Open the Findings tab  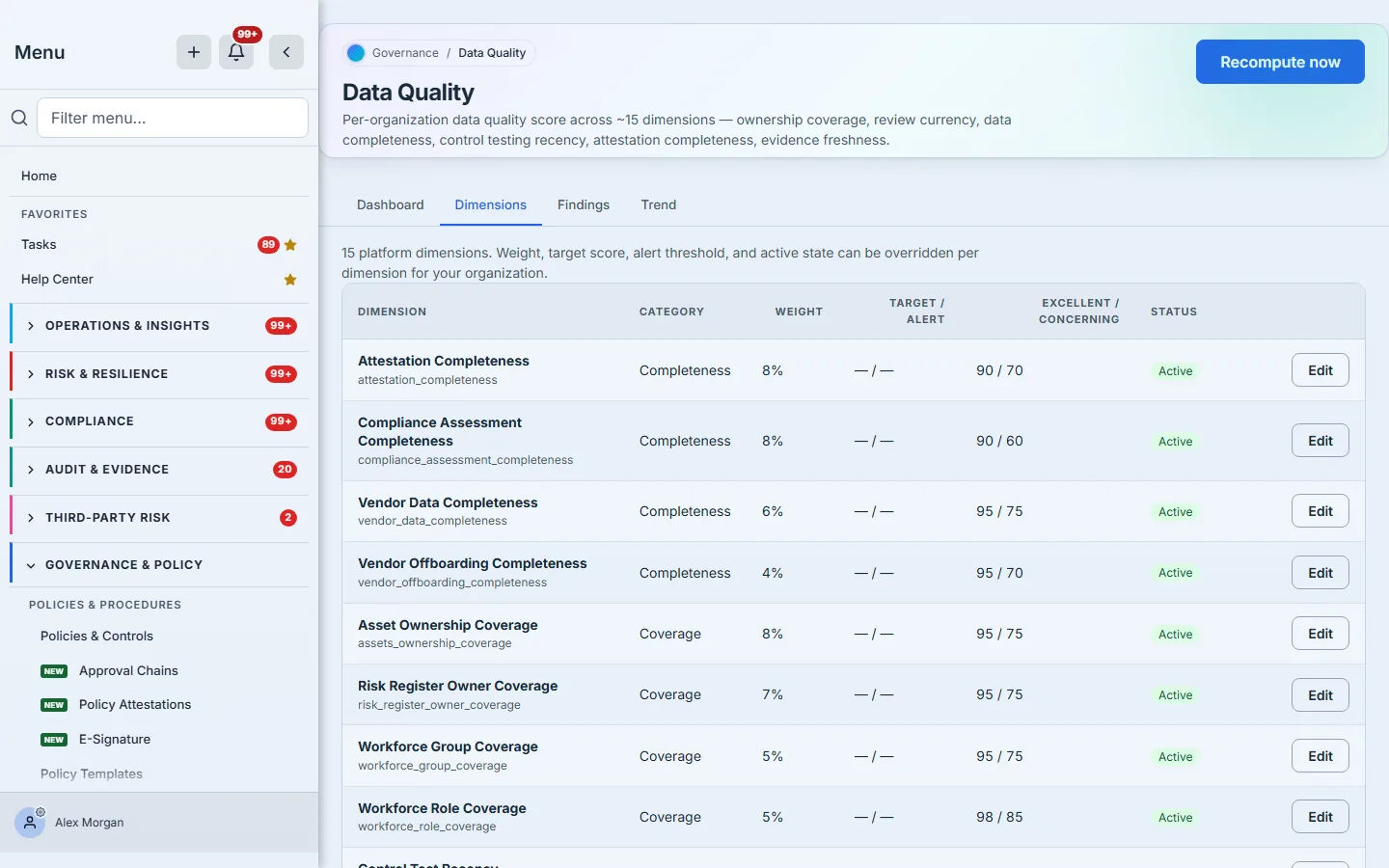pos(584,204)
